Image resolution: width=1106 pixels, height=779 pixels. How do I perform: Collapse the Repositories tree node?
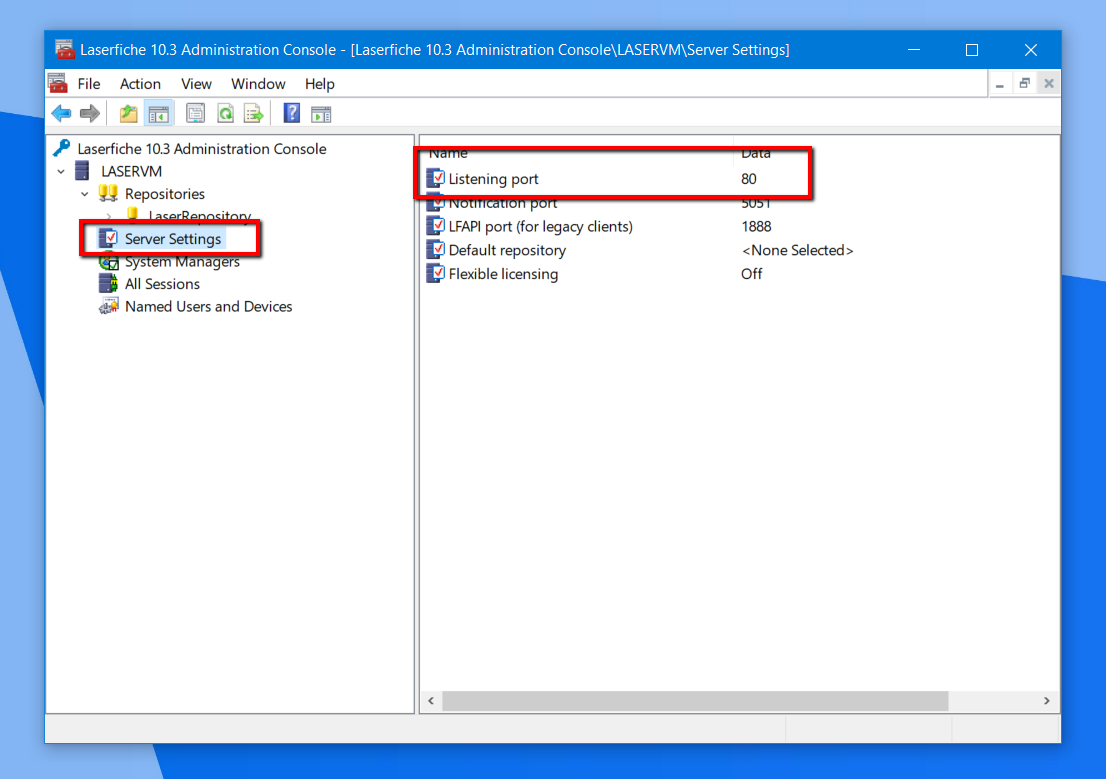85,194
